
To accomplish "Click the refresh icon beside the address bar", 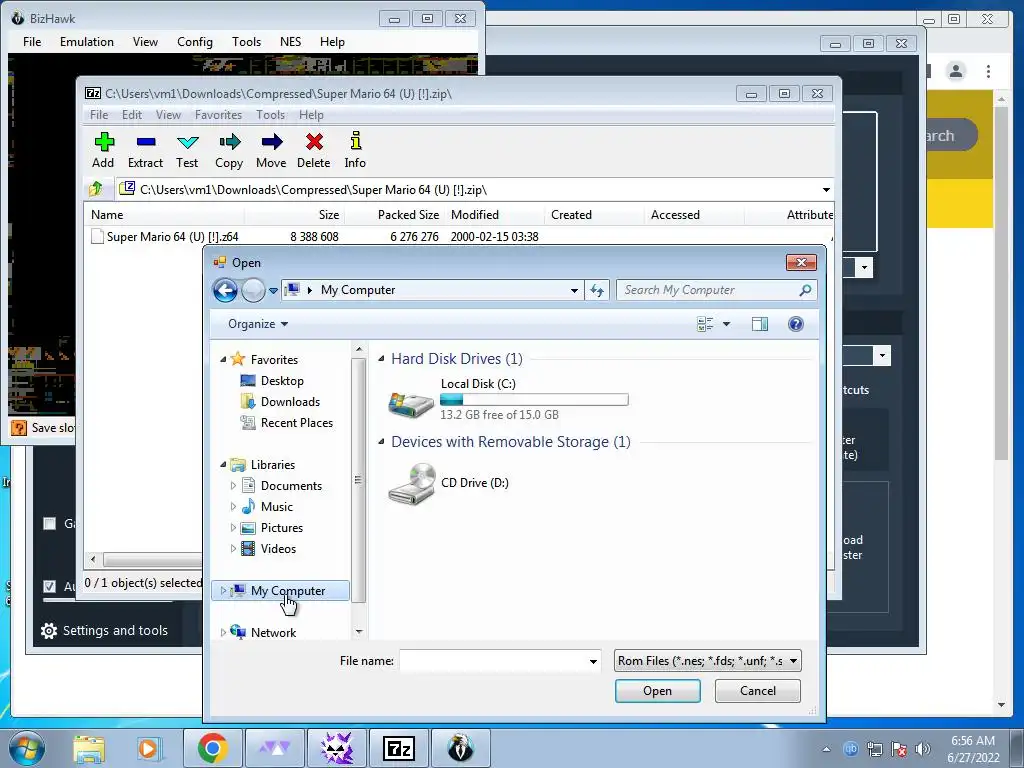I will [597, 290].
